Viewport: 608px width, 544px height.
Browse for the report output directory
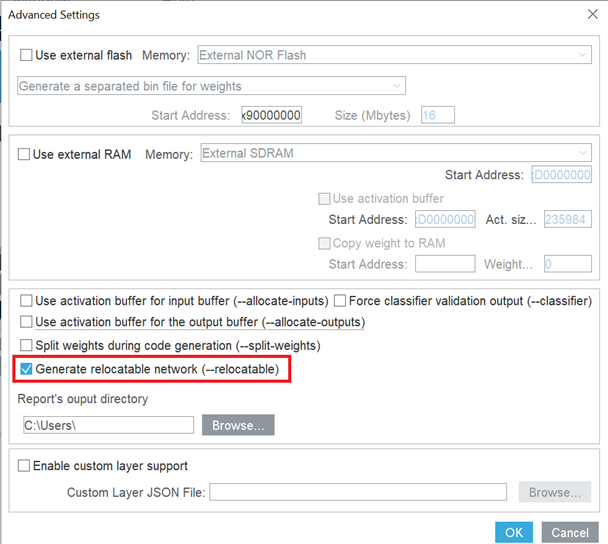click(x=238, y=425)
